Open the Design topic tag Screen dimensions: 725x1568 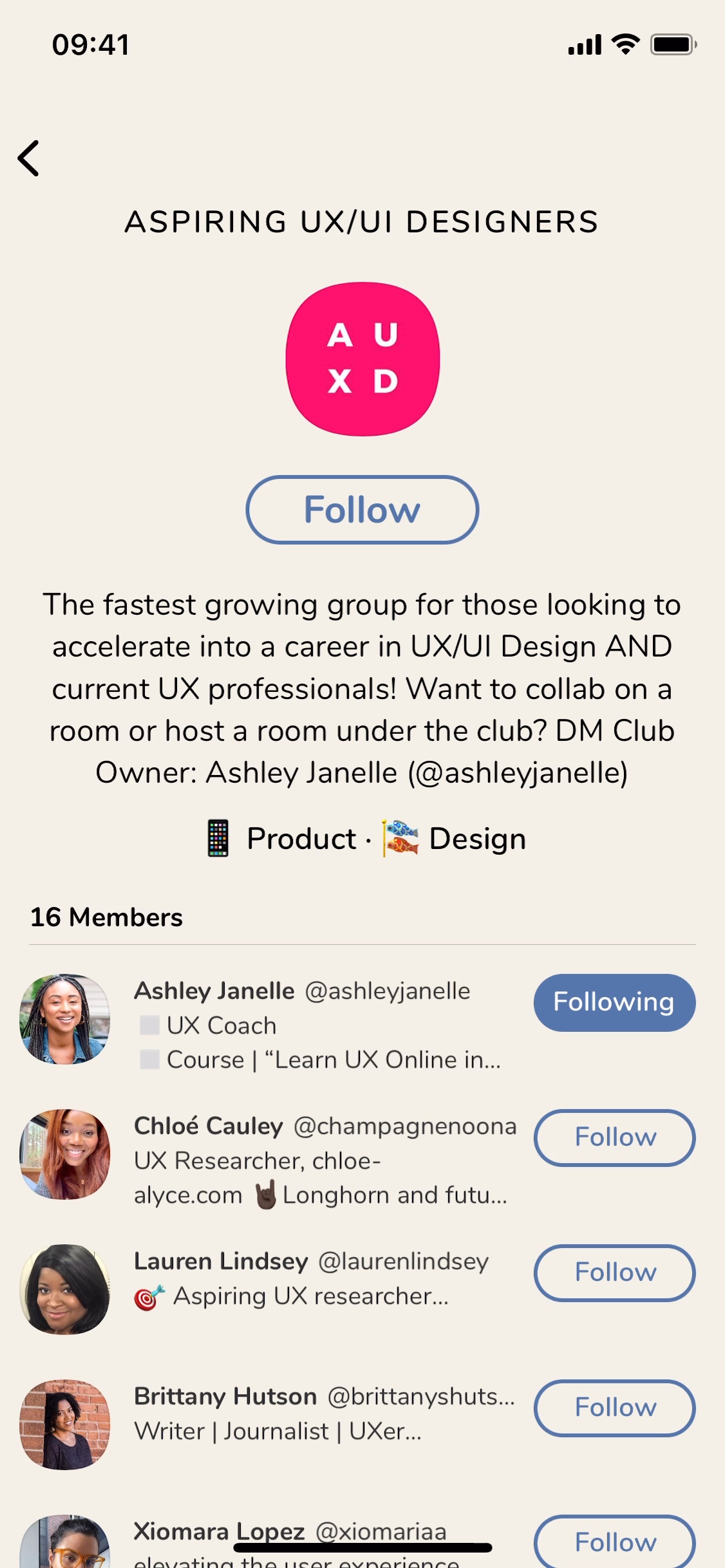pos(477,839)
